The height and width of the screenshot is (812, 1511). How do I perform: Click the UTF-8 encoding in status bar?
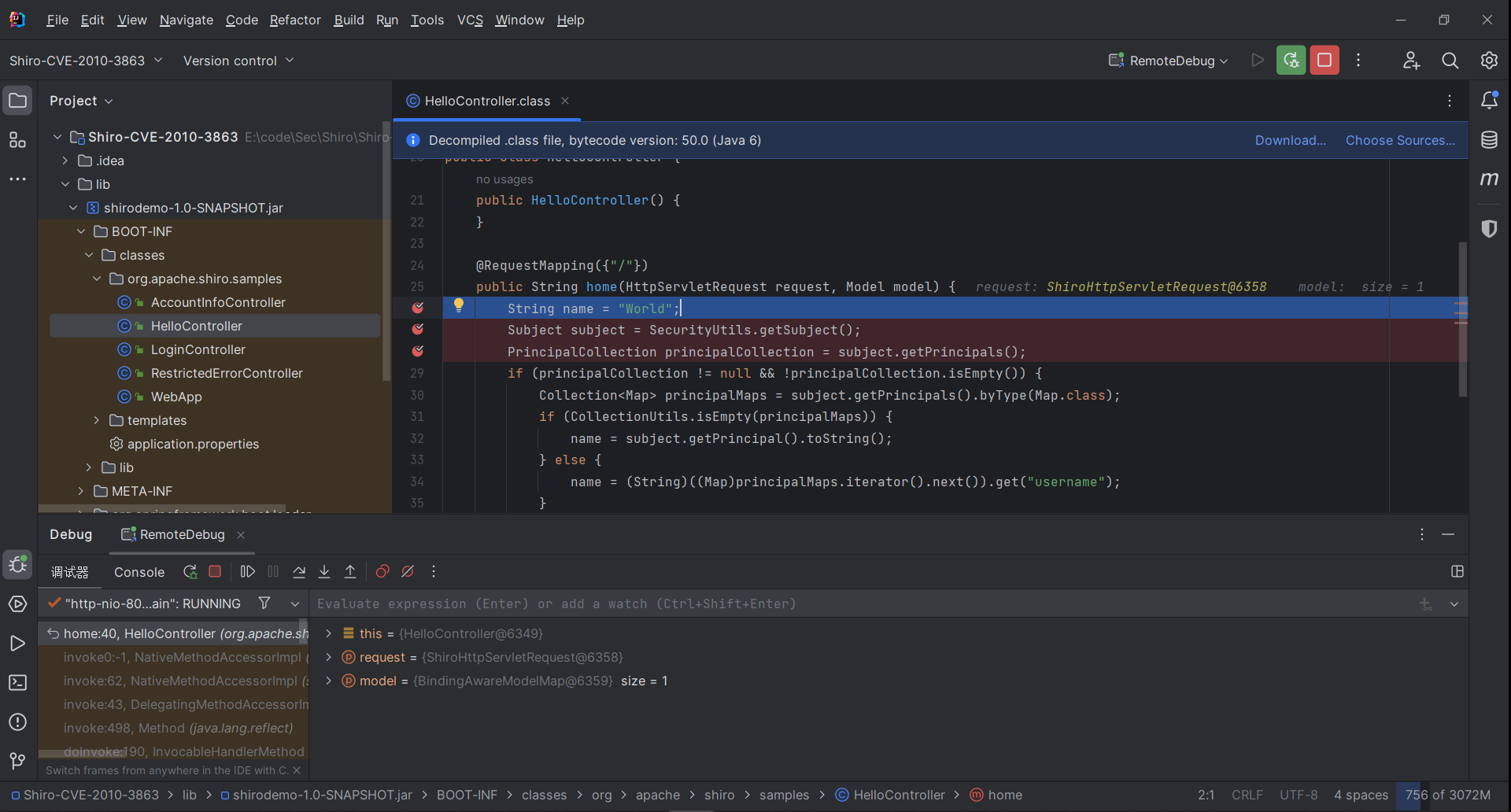coord(1299,795)
